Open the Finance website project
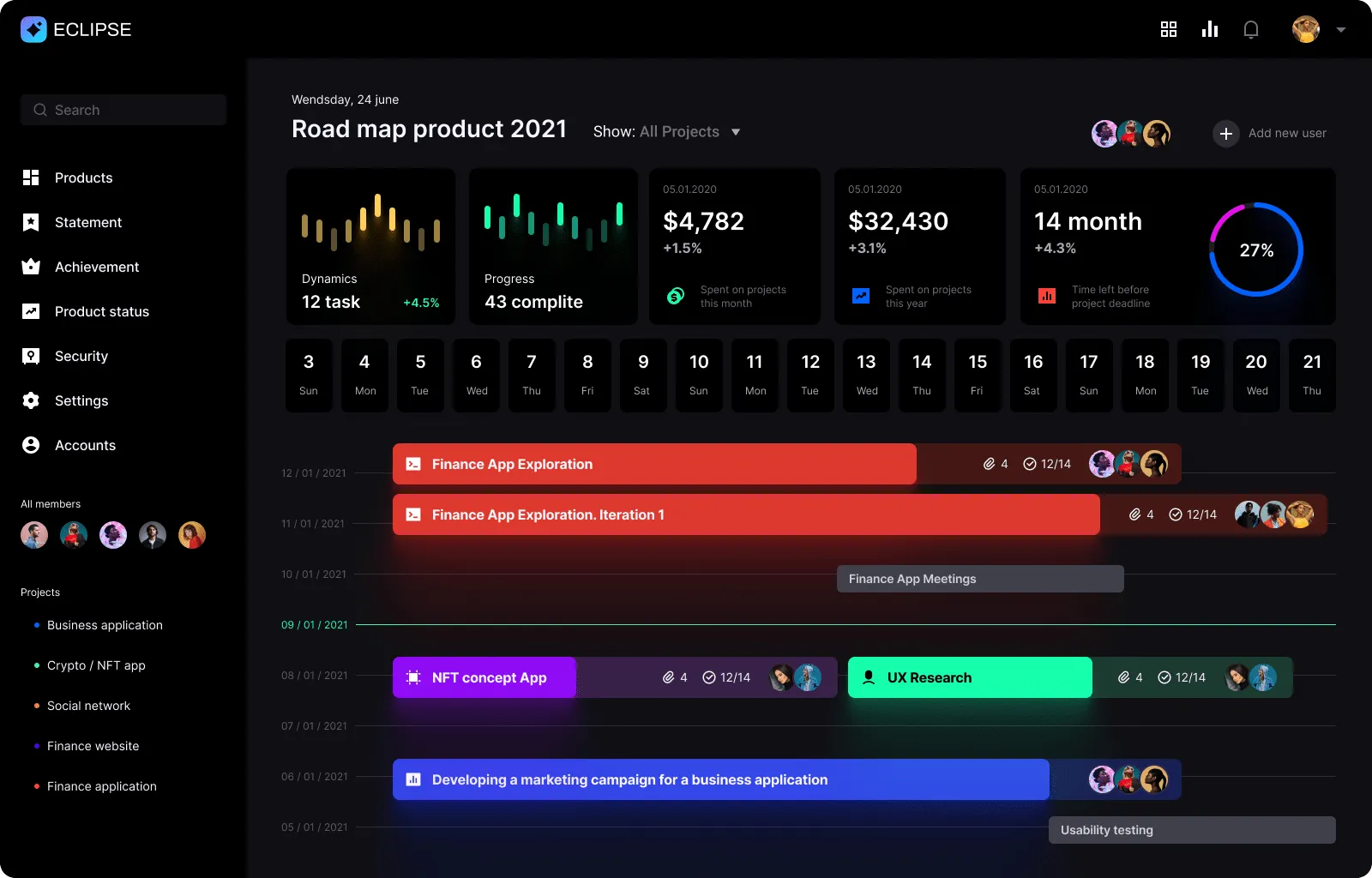This screenshot has width=1372, height=878. pyautogui.click(x=93, y=746)
